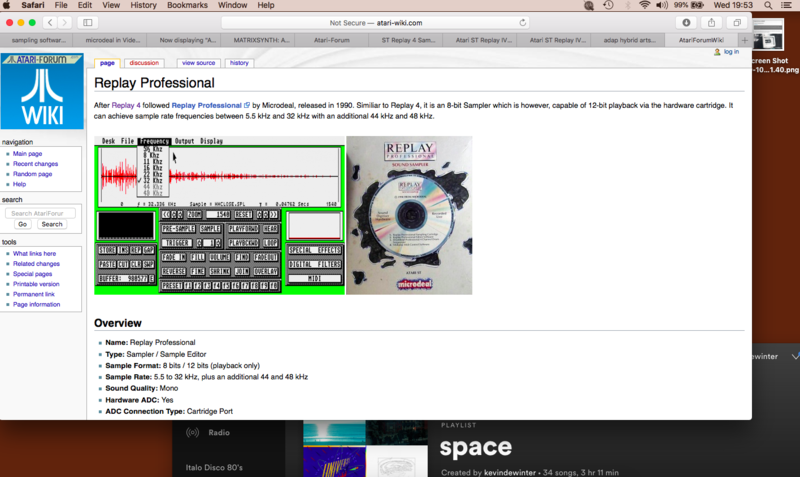The height and width of the screenshot is (477, 800).
Task: Follow the 'Replay 4' link
Action: click(126, 105)
